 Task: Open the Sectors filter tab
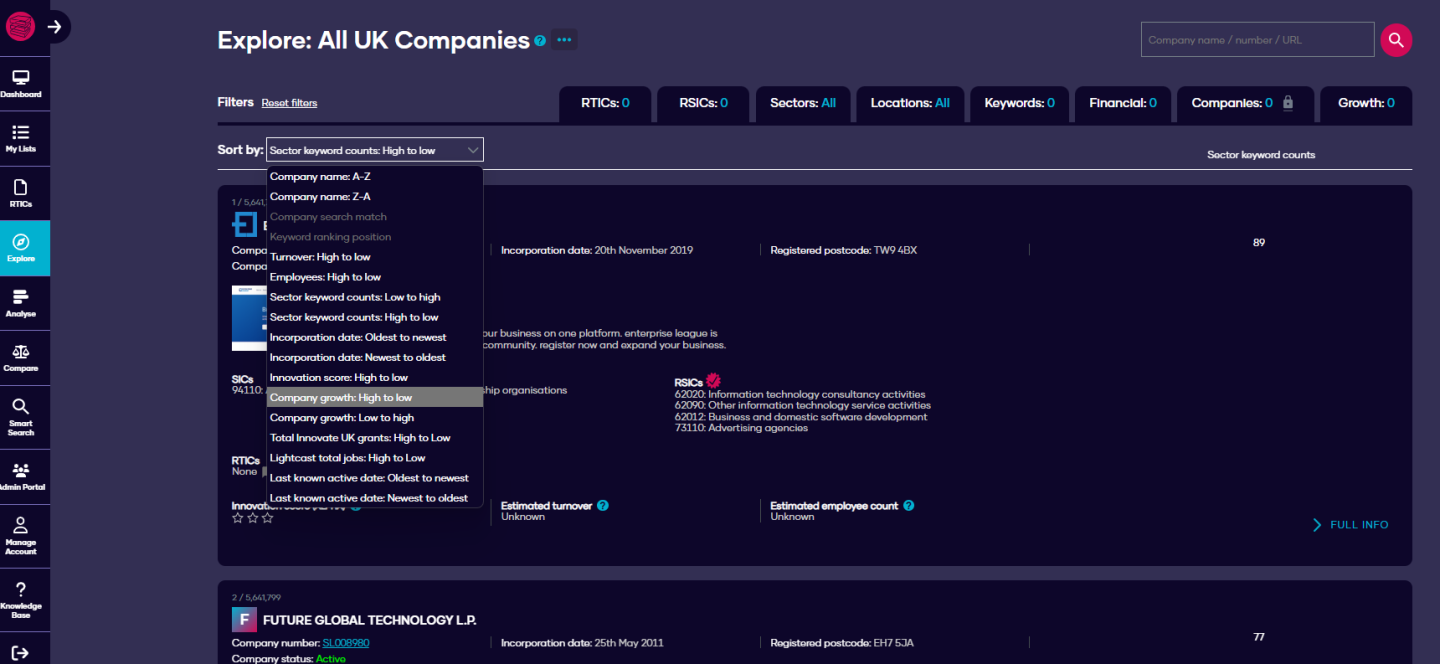tap(803, 104)
